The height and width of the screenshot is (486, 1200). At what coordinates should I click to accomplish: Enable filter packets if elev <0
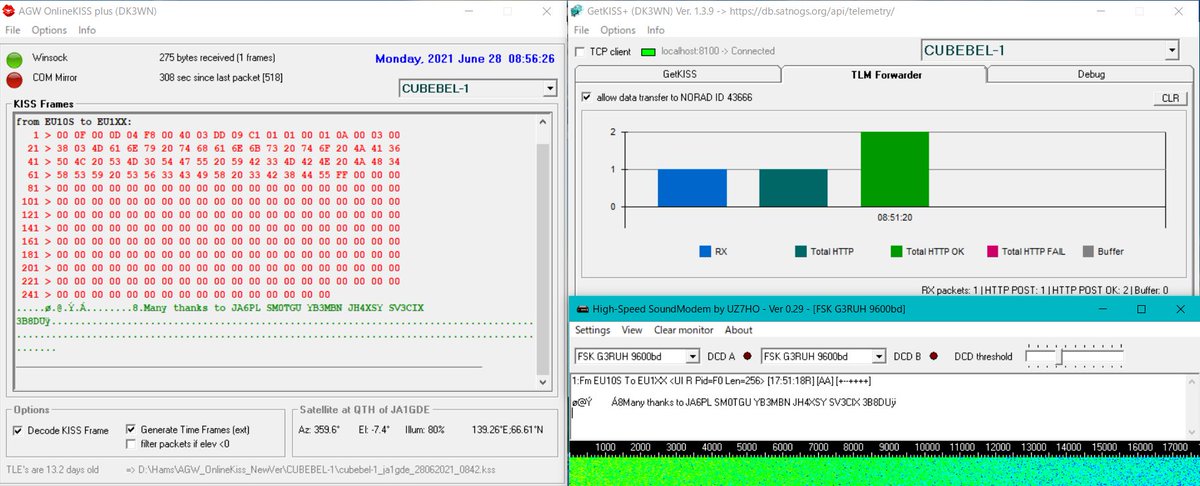coord(131,444)
